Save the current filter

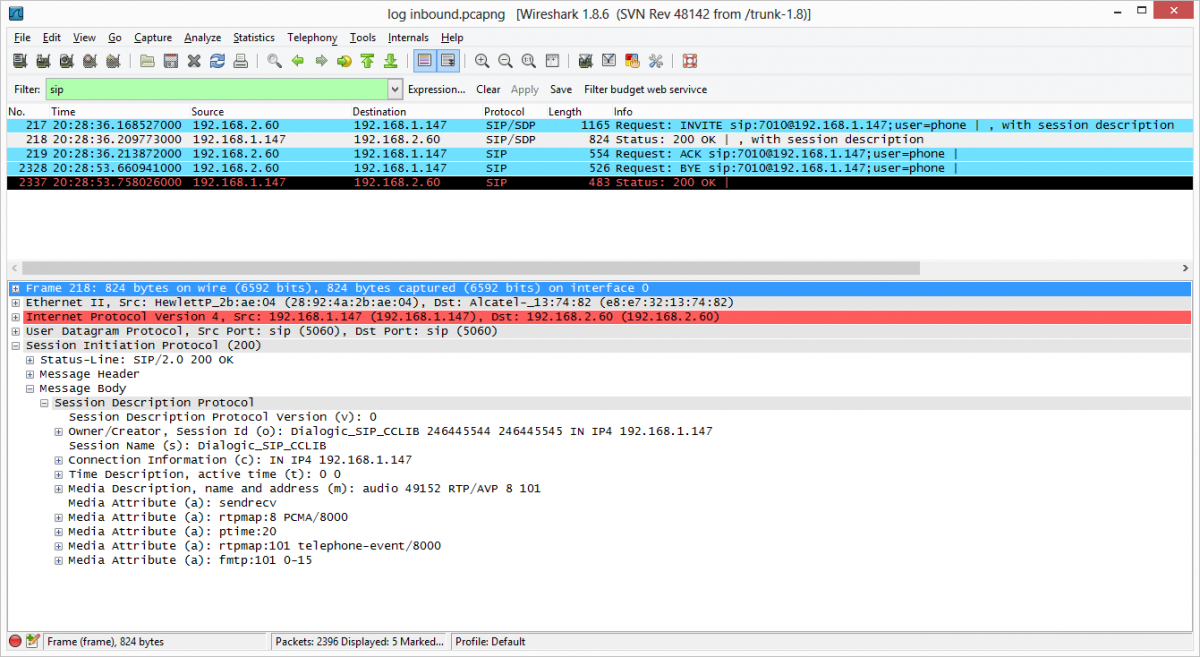coord(561,89)
